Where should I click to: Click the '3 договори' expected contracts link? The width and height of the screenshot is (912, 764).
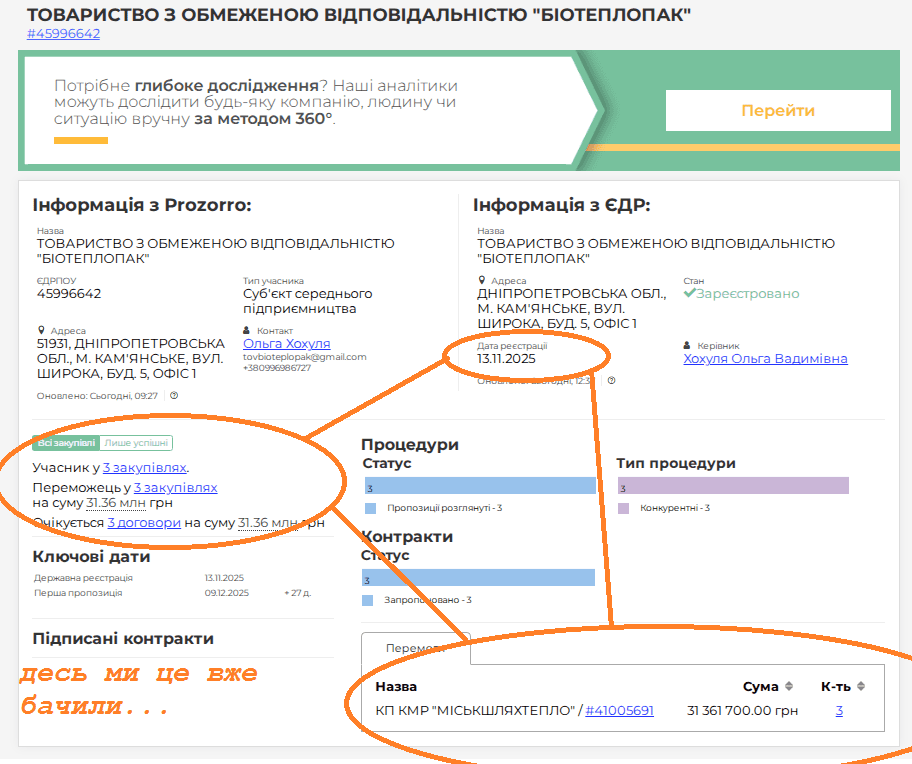tap(144, 522)
